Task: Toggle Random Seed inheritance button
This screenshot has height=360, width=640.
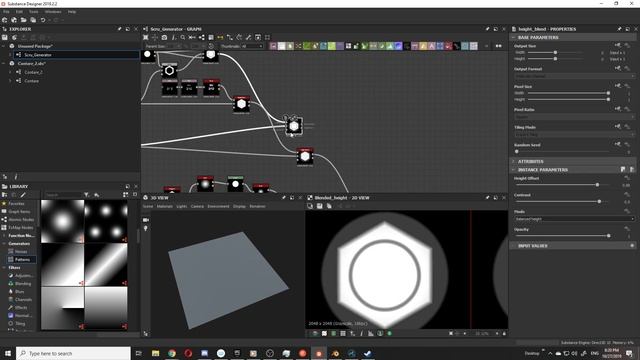Action: click(618, 144)
